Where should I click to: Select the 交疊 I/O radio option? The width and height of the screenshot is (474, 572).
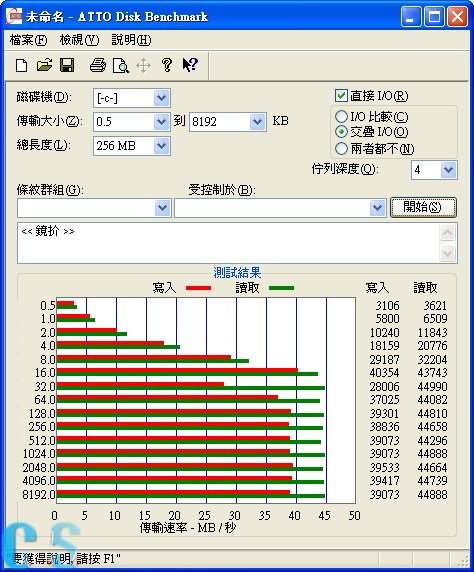(x=341, y=131)
